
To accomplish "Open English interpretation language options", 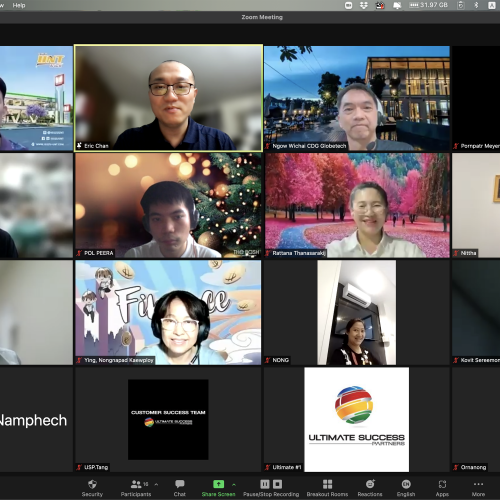I will click(x=406, y=488).
